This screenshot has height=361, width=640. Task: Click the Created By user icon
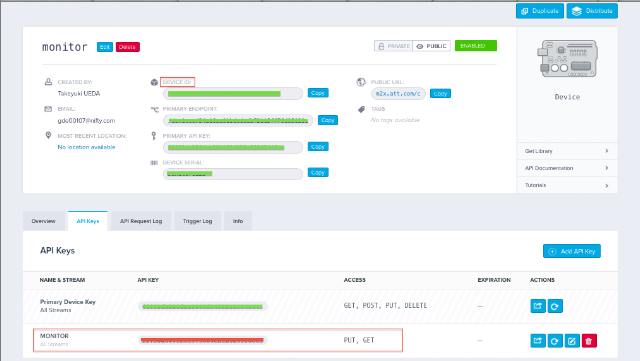click(x=48, y=82)
